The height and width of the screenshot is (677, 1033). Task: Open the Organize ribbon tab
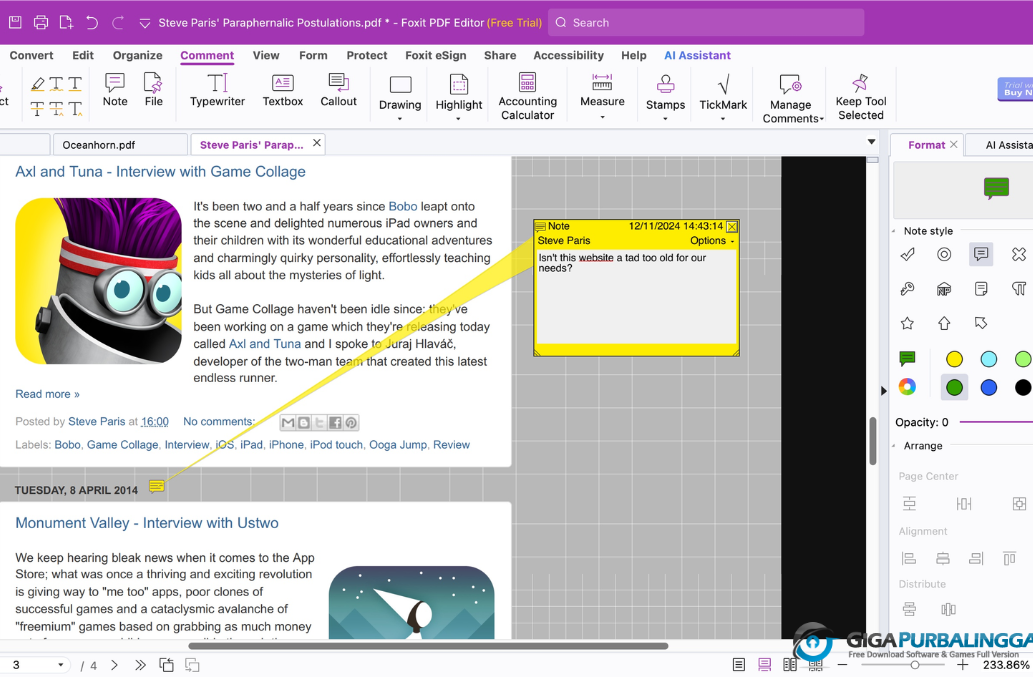(x=137, y=55)
